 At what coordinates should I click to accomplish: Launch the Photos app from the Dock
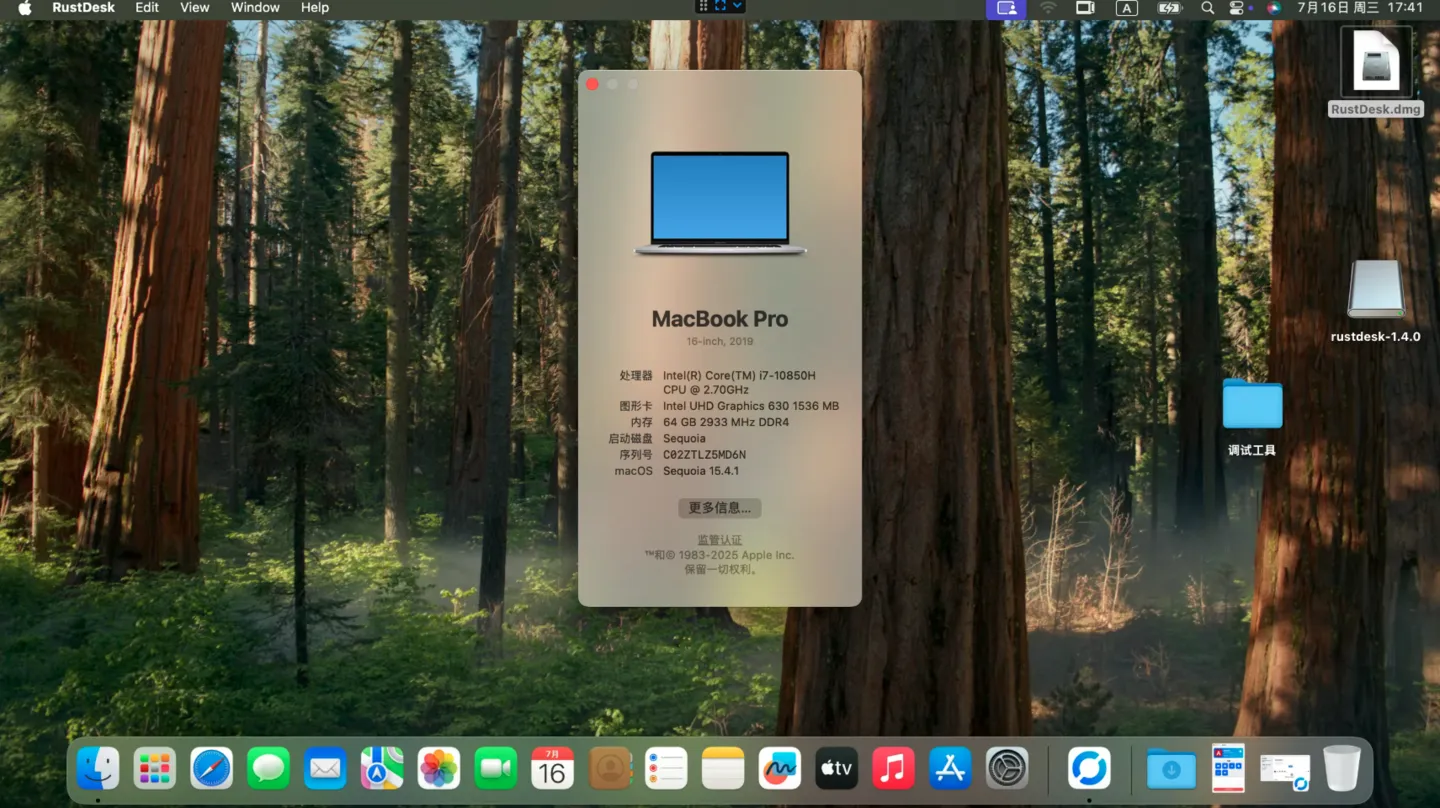tap(439, 768)
